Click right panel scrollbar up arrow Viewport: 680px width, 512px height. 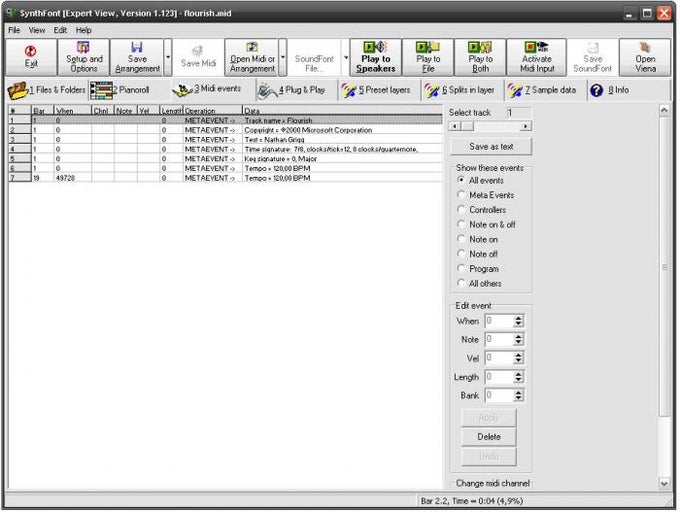664,111
